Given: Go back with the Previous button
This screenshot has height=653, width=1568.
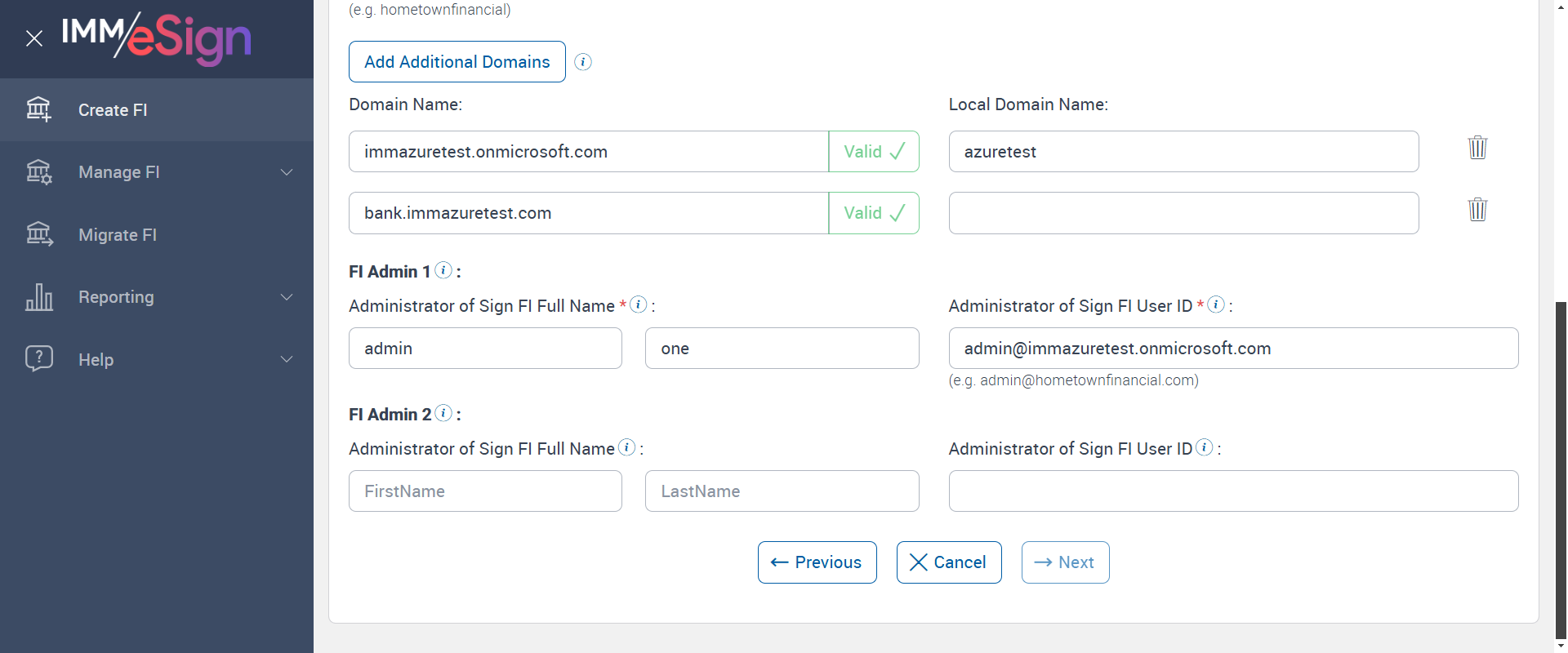Looking at the screenshot, I should click(817, 562).
